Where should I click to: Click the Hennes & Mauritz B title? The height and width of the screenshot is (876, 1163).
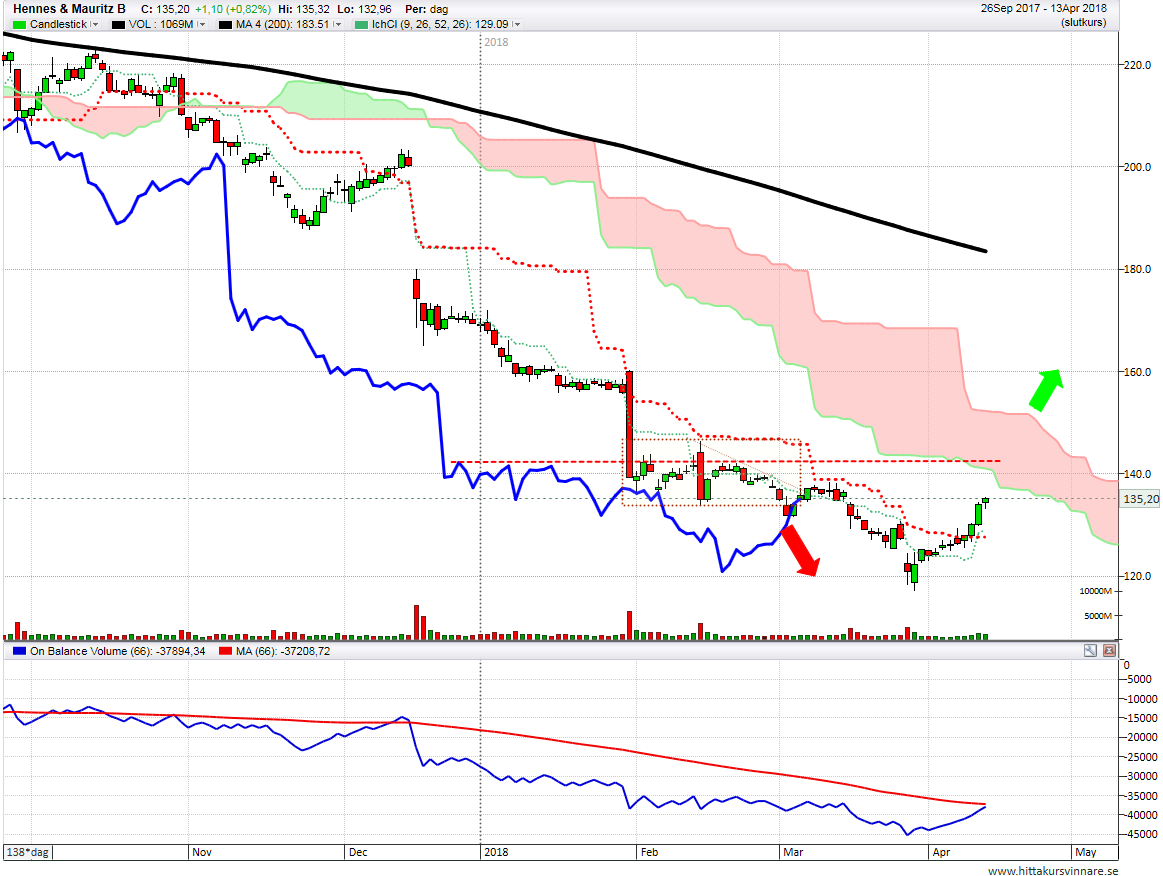point(69,9)
